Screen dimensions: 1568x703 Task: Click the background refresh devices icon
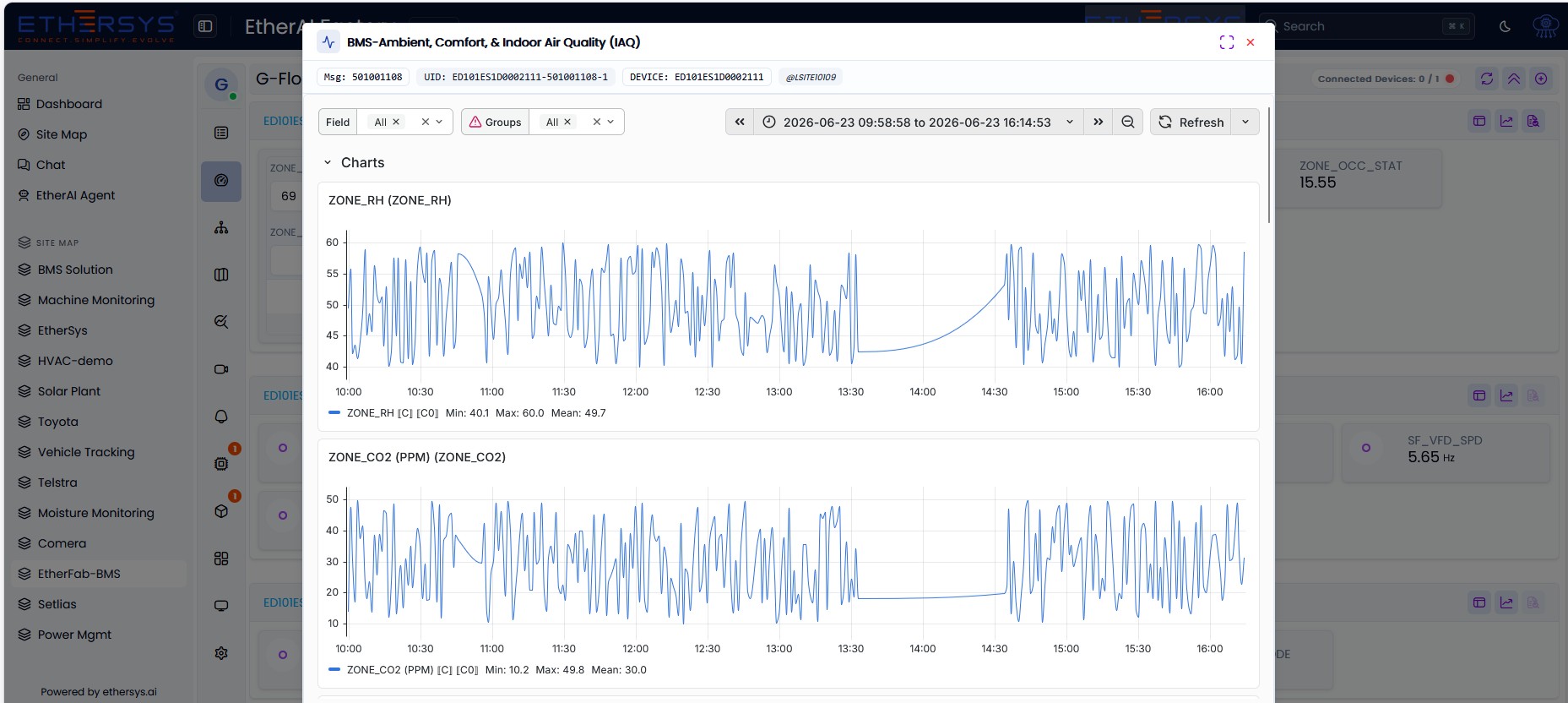tap(1487, 79)
